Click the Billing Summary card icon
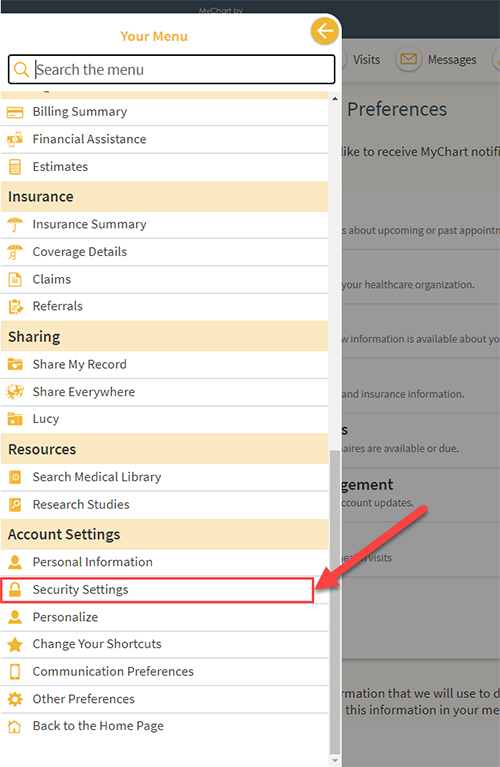The height and width of the screenshot is (767, 500). [15, 112]
